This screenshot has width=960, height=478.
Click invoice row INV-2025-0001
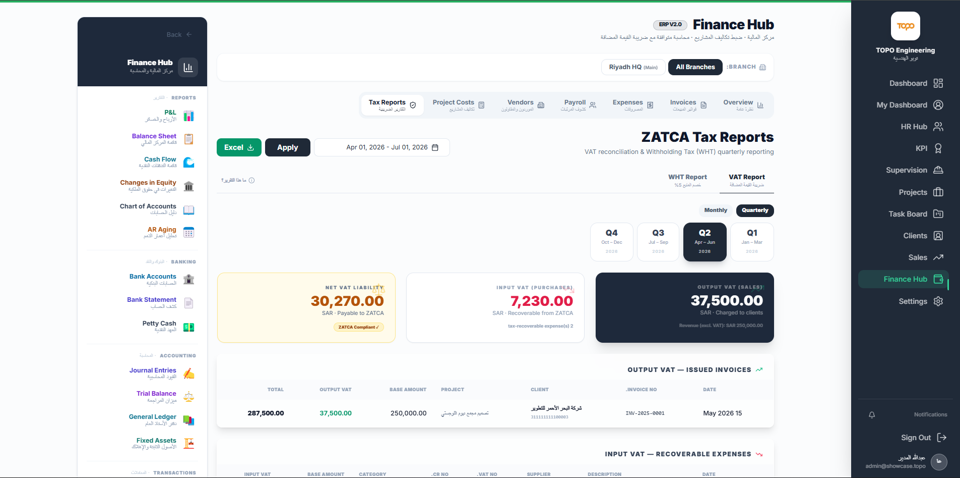[x=495, y=413]
